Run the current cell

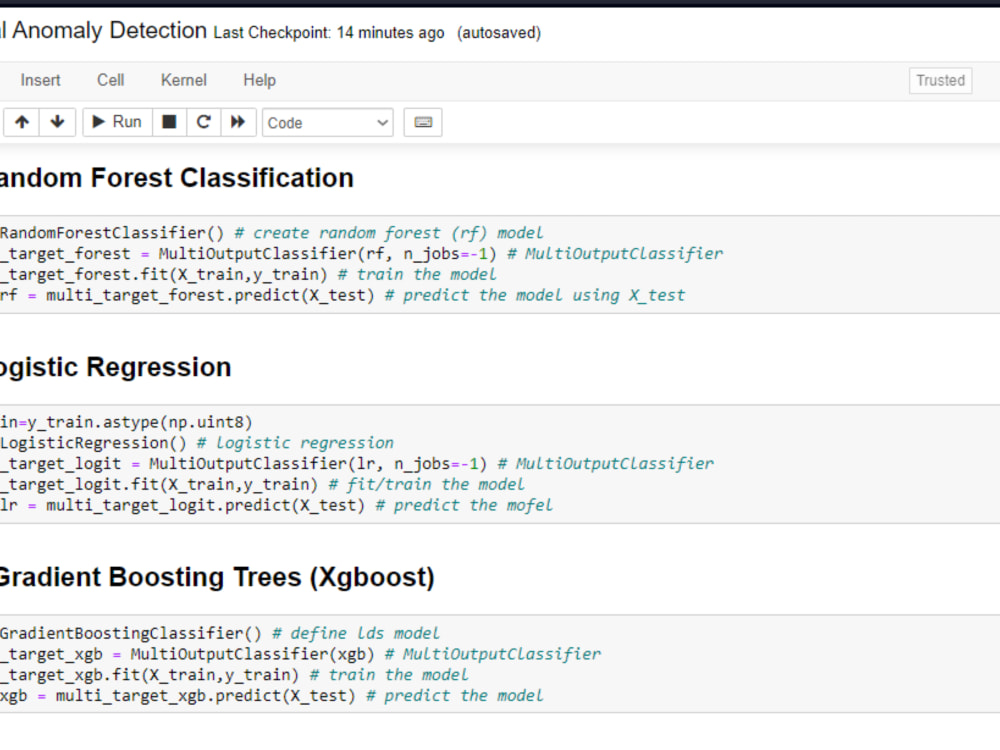(x=116, y=122)
